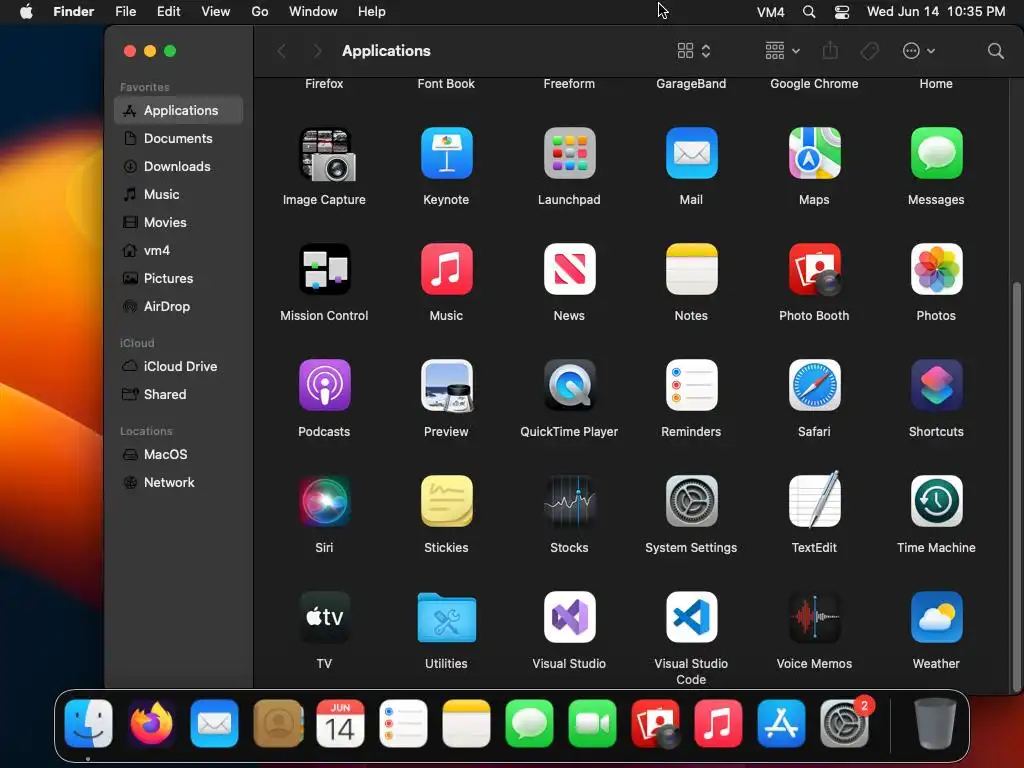Select Pictures in the sidebar
Image resolution: width=1024 pixels, height=768 pixels.
[x=178, y=279]
